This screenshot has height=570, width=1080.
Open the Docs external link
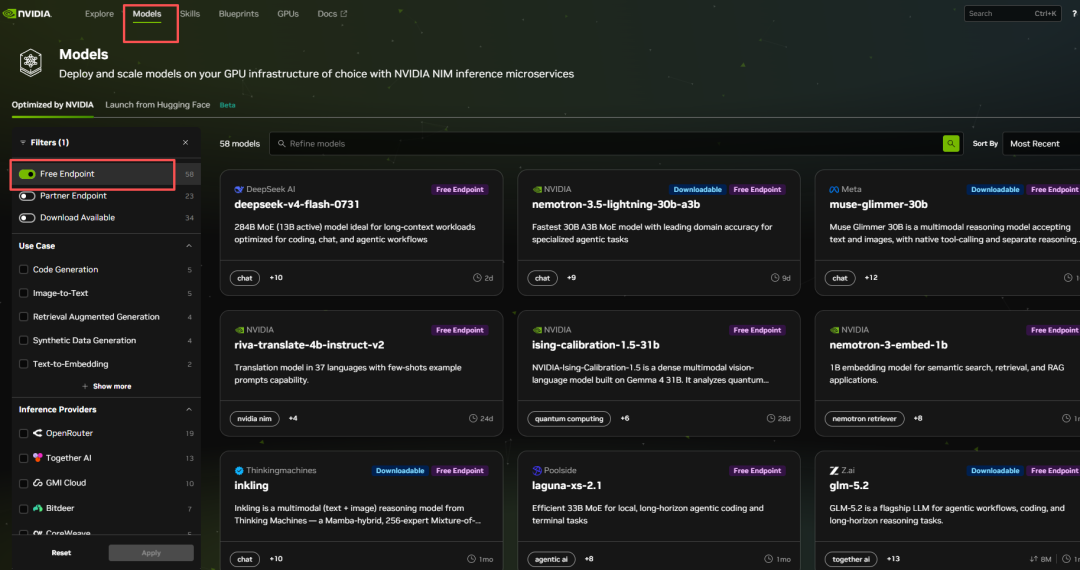point(332,14)
